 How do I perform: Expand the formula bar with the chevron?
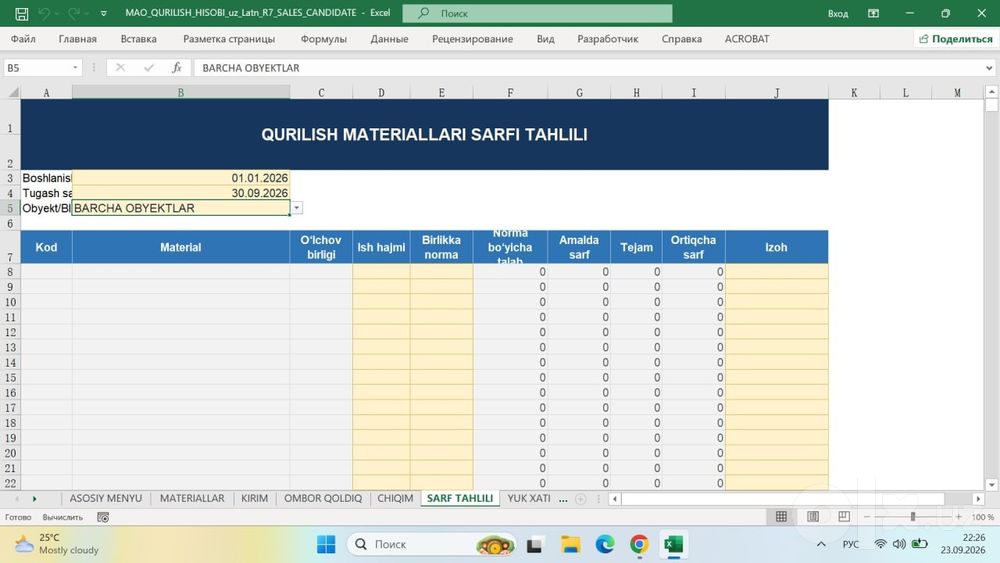pos(989,68)
